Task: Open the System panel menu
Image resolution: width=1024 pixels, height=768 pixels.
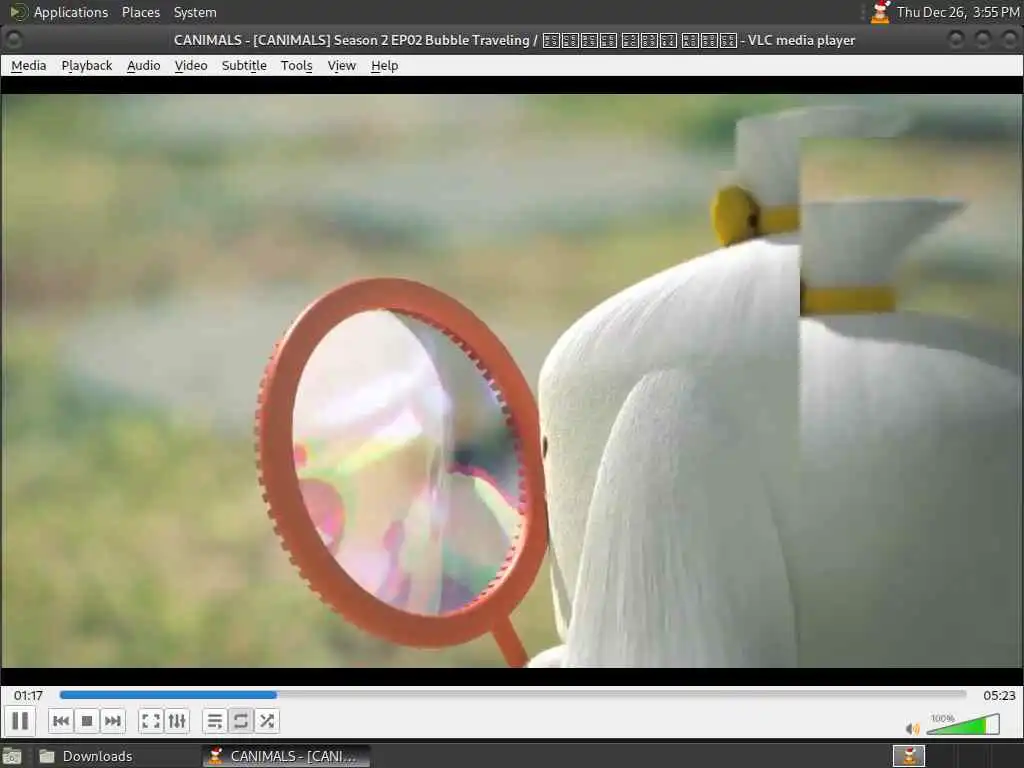Action: [195, 12]
